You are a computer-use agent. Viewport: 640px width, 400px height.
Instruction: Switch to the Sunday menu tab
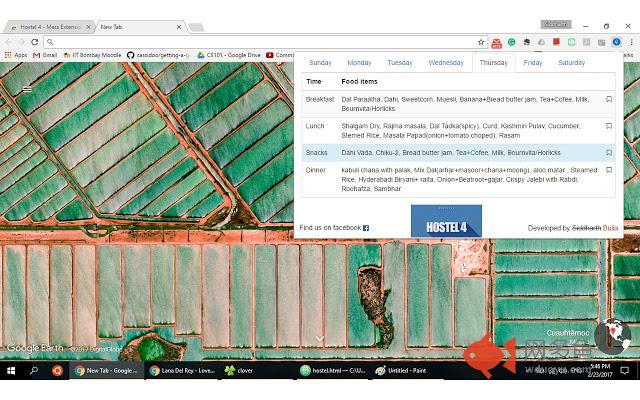320,63
